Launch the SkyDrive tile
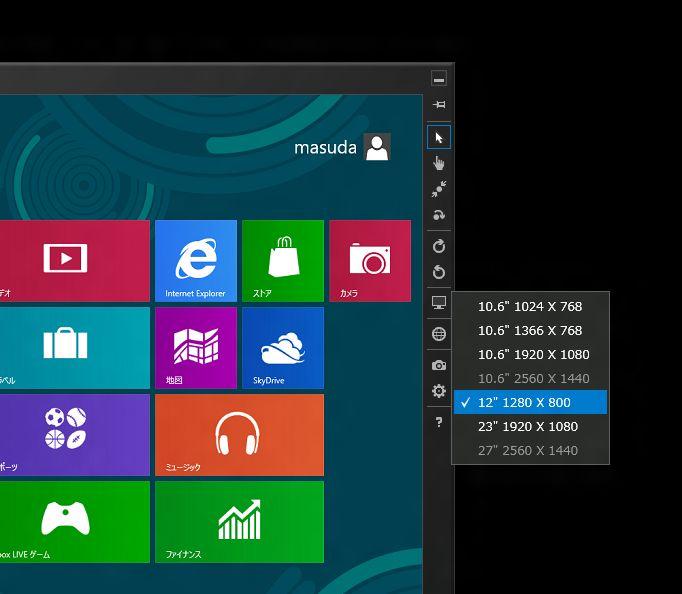This screenshot has height=594, width=682. click(283, 347)
